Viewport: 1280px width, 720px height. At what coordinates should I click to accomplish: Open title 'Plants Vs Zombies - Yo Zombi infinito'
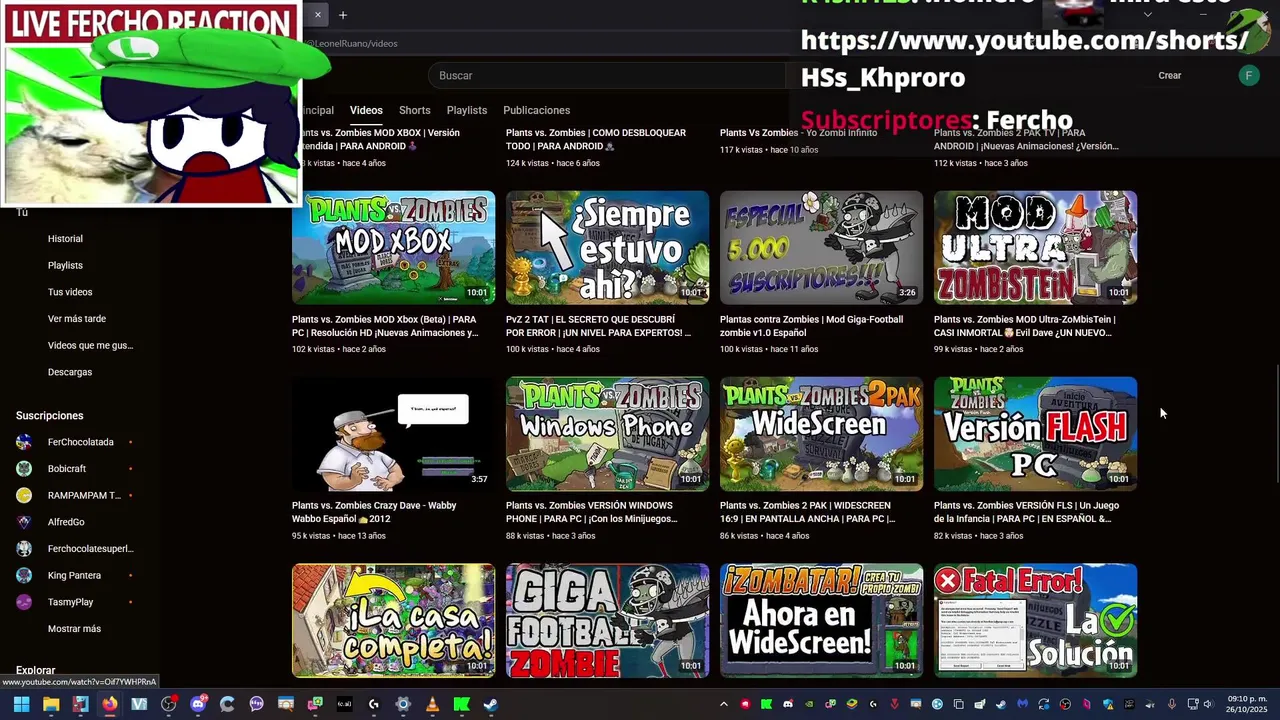click(798, 132)
